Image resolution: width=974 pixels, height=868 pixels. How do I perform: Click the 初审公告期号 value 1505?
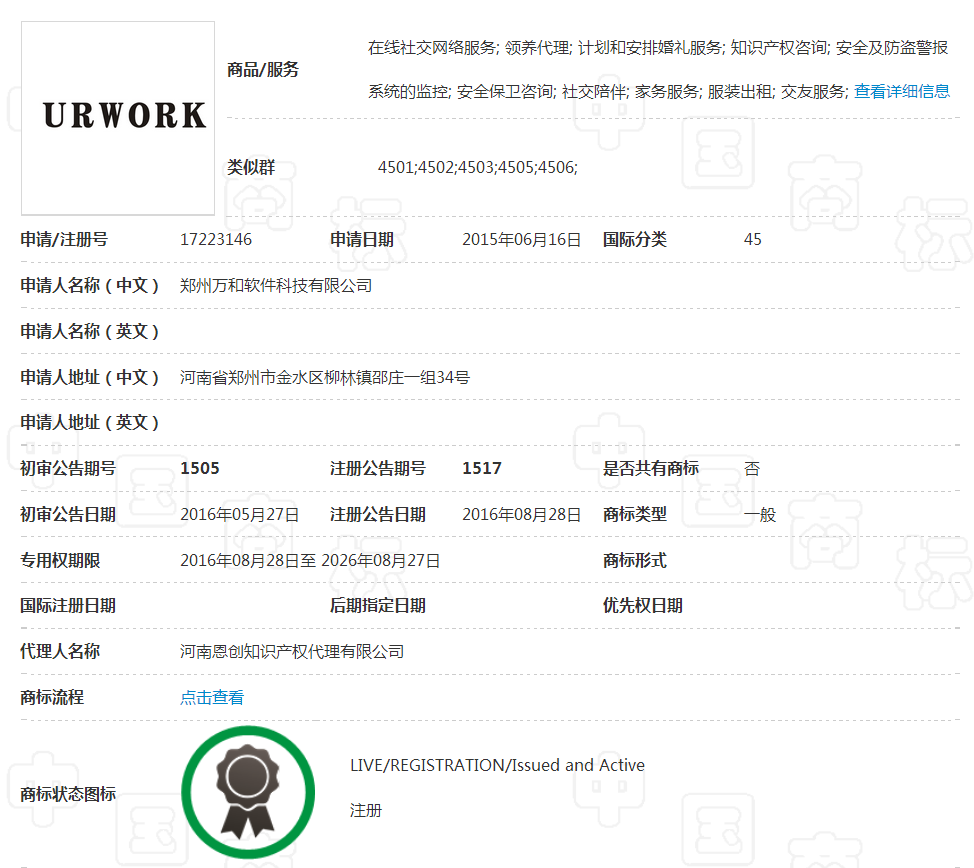pyautogui.click(x=194, y=468)
